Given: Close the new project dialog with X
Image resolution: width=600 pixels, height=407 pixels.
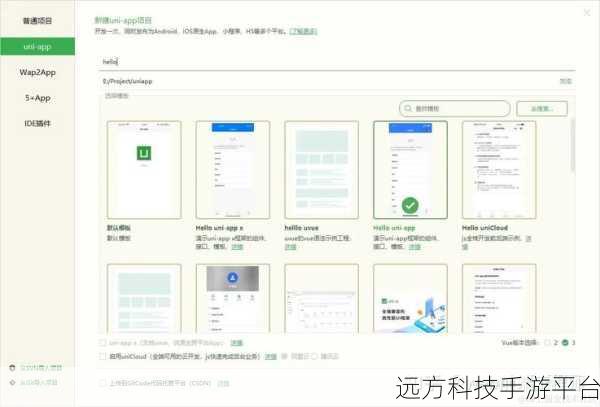Looking at the screenshot, I should coord(587,13).
